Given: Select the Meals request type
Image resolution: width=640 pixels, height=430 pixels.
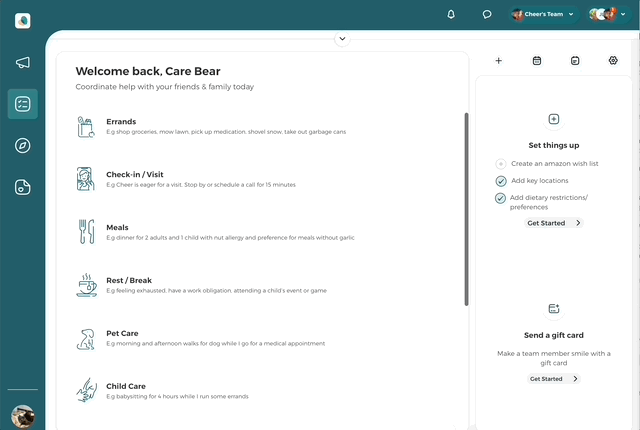Looking at the screenshot, I should coord(262,232).
